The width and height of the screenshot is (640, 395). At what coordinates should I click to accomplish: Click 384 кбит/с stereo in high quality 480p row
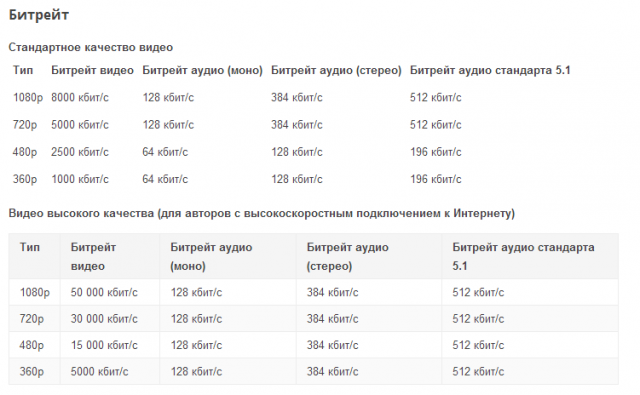click(332, 345)
